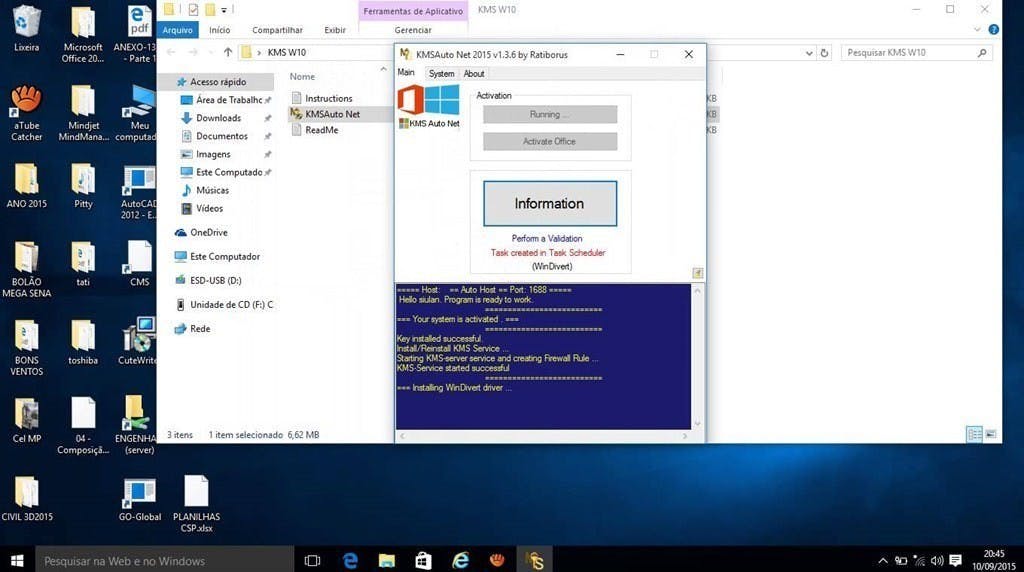Select OneDrive in the navigation pane
This screenshot has width=1024, height=572.
click(209, 232)
